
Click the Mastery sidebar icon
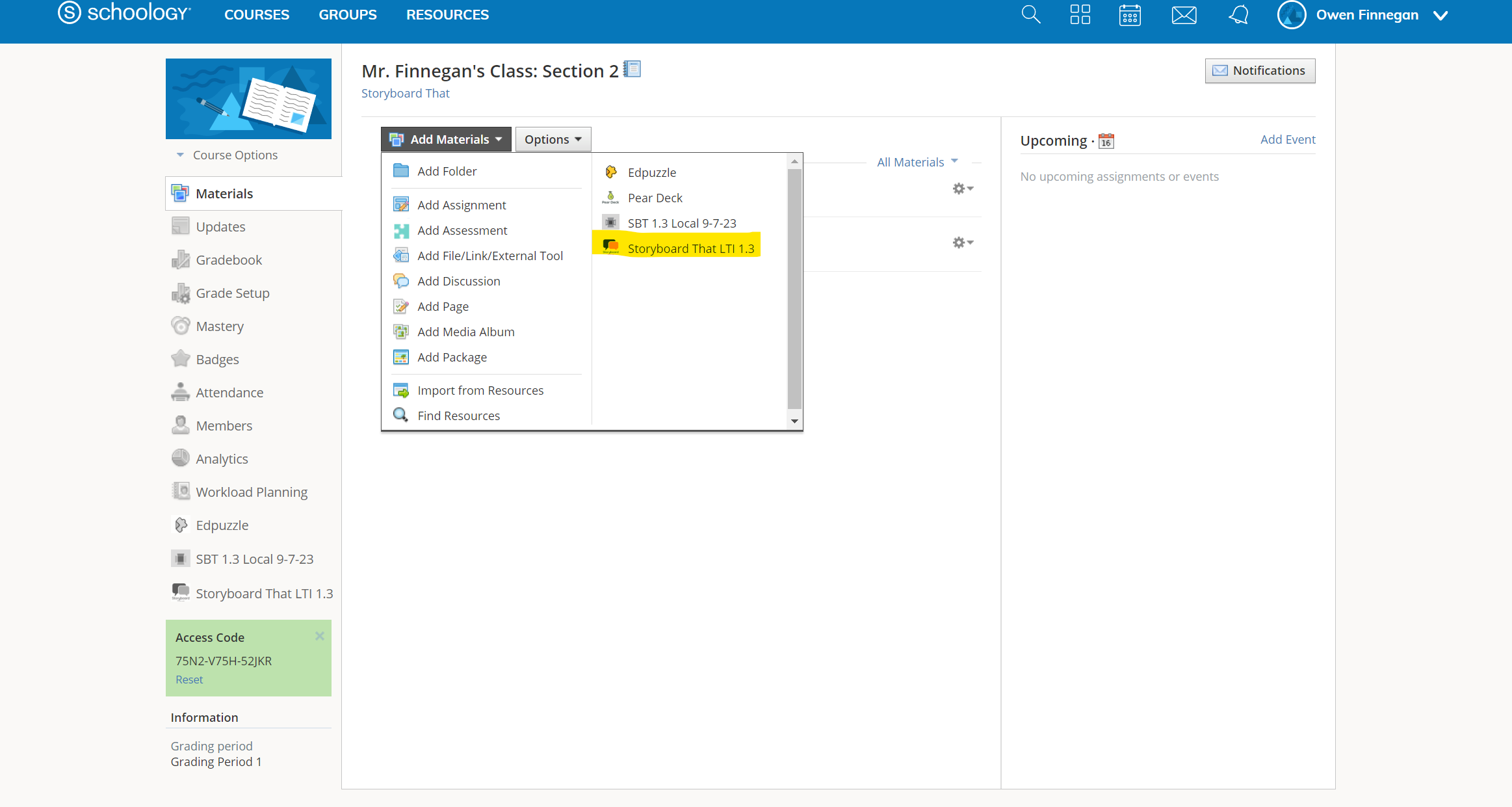[x=180, y=326]
